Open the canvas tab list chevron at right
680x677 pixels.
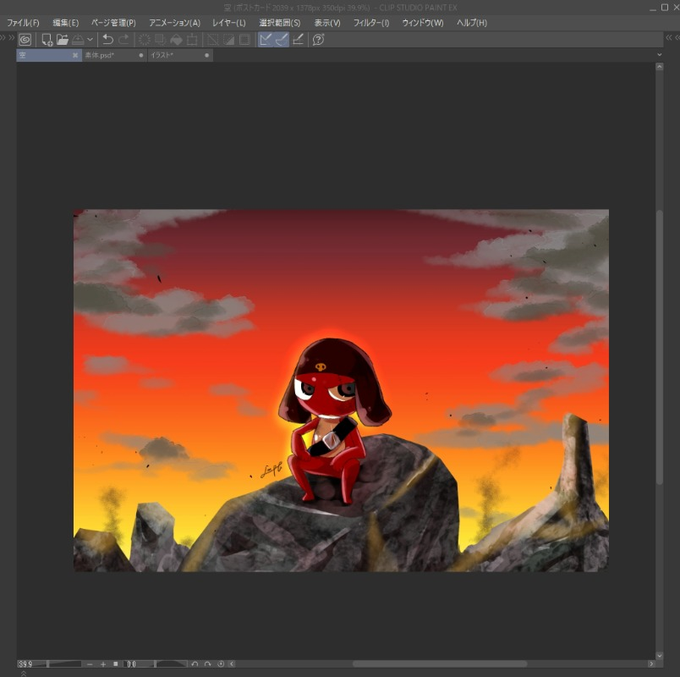coord(659,55)
